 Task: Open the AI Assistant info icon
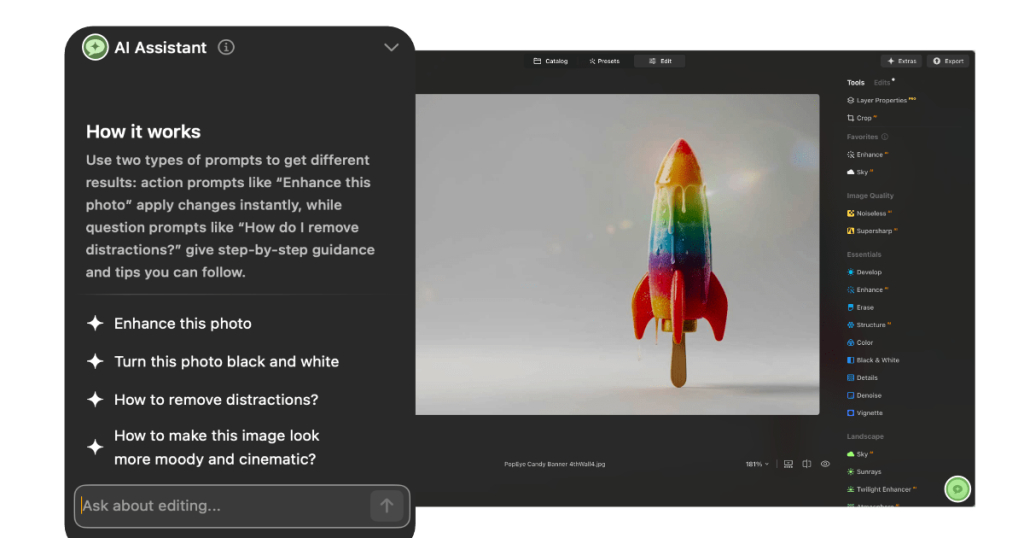point(226,47)
